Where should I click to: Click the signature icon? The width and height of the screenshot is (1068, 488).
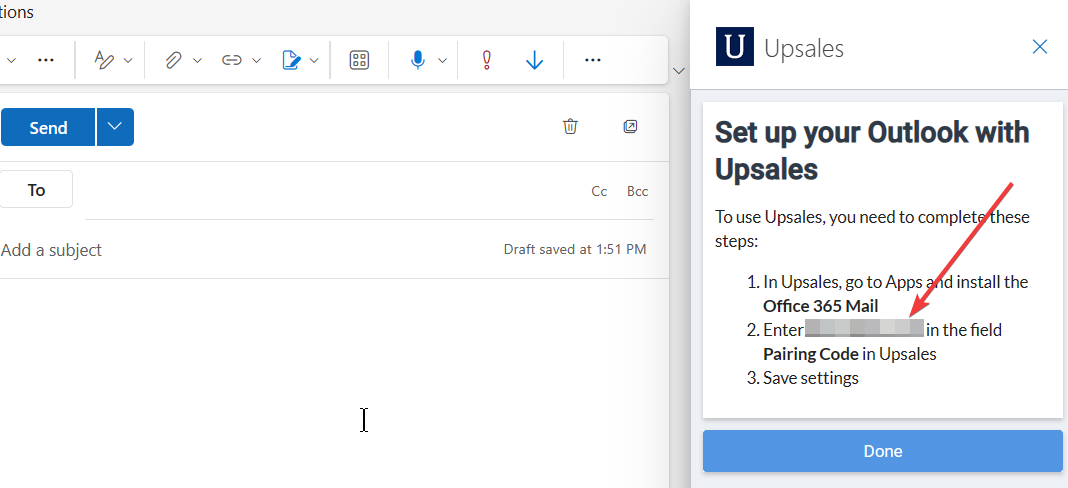pos(291,60)
